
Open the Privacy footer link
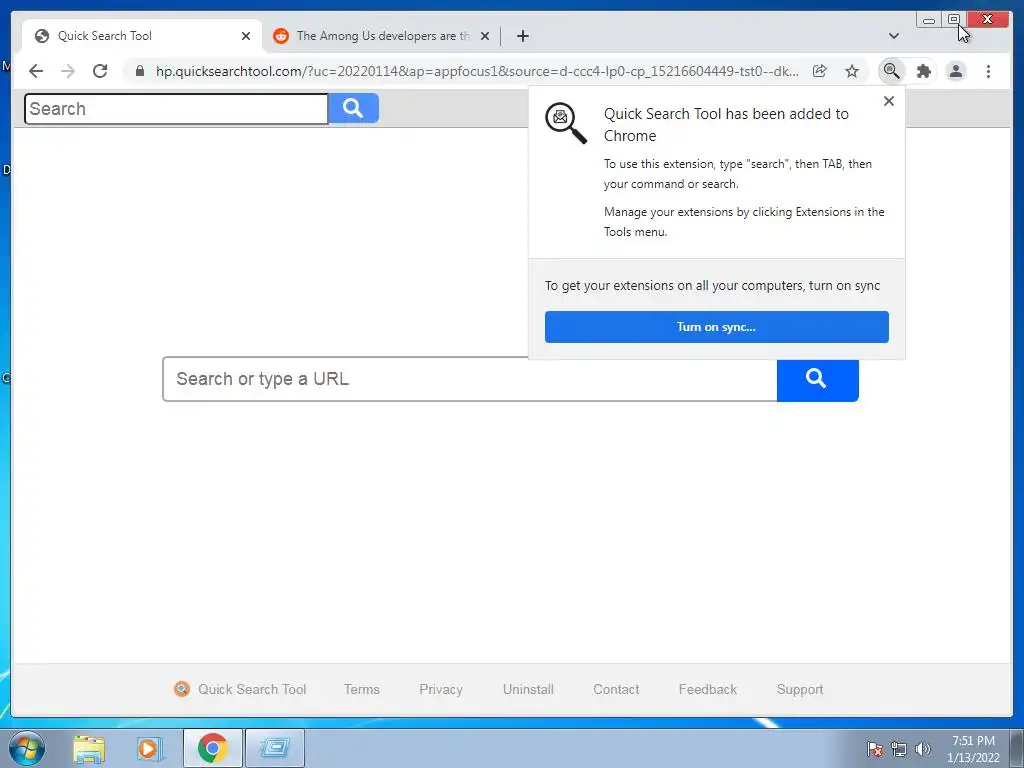[441, 689]
